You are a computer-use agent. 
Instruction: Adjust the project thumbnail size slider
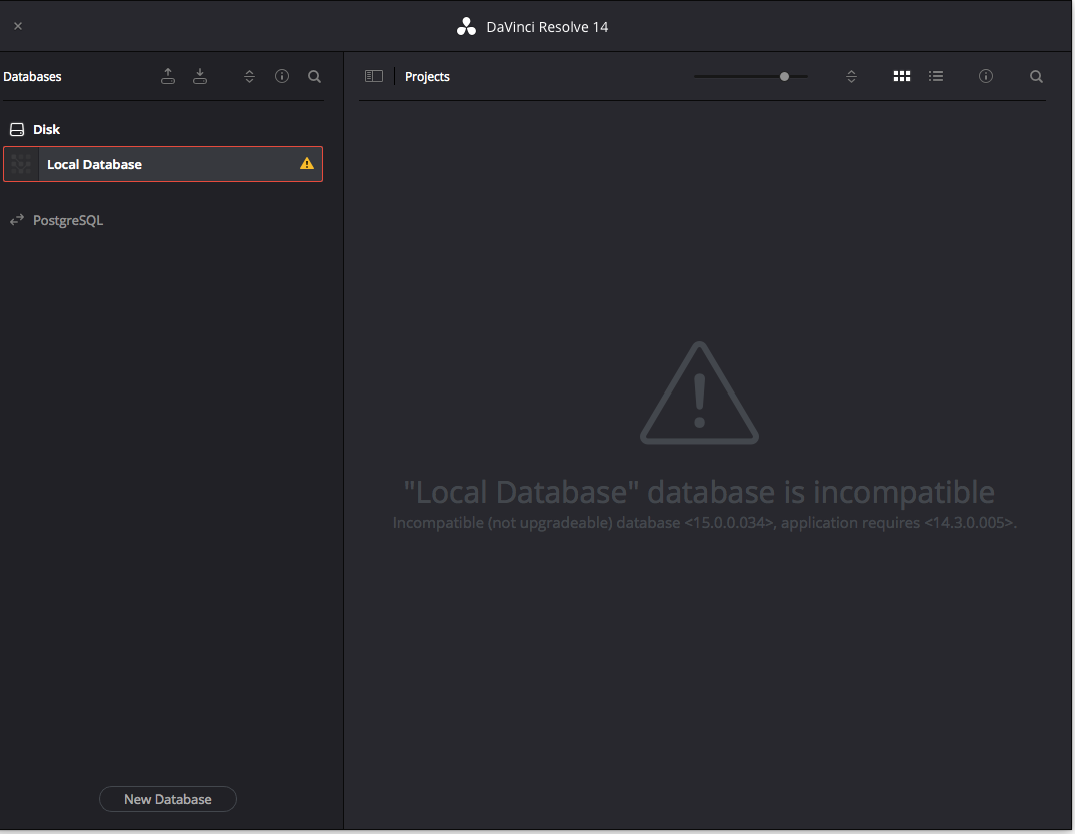(784, 76)
